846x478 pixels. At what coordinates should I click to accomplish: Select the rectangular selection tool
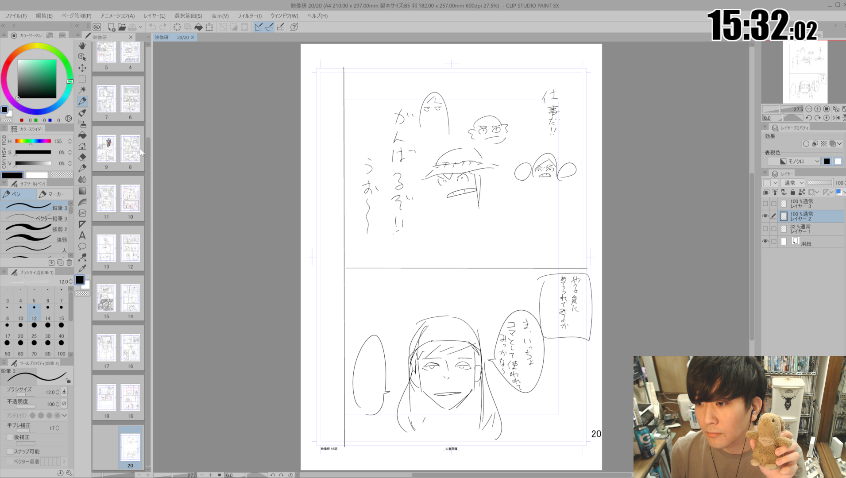coord(82,79)
